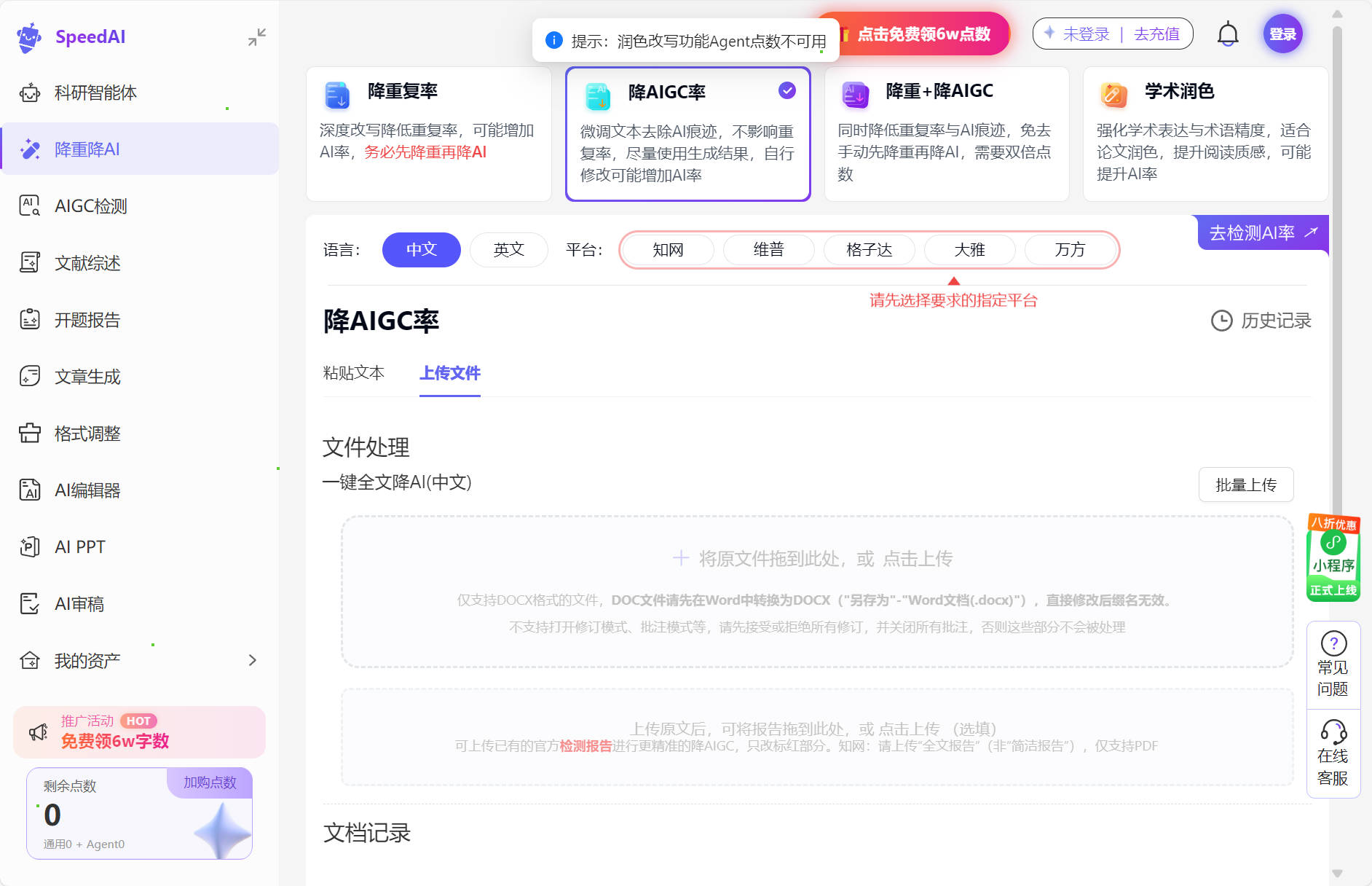Click the AI审稿 checklist icon
Image resolution: width=1372 pixels, height=886 pixels.
click(30, 604)
